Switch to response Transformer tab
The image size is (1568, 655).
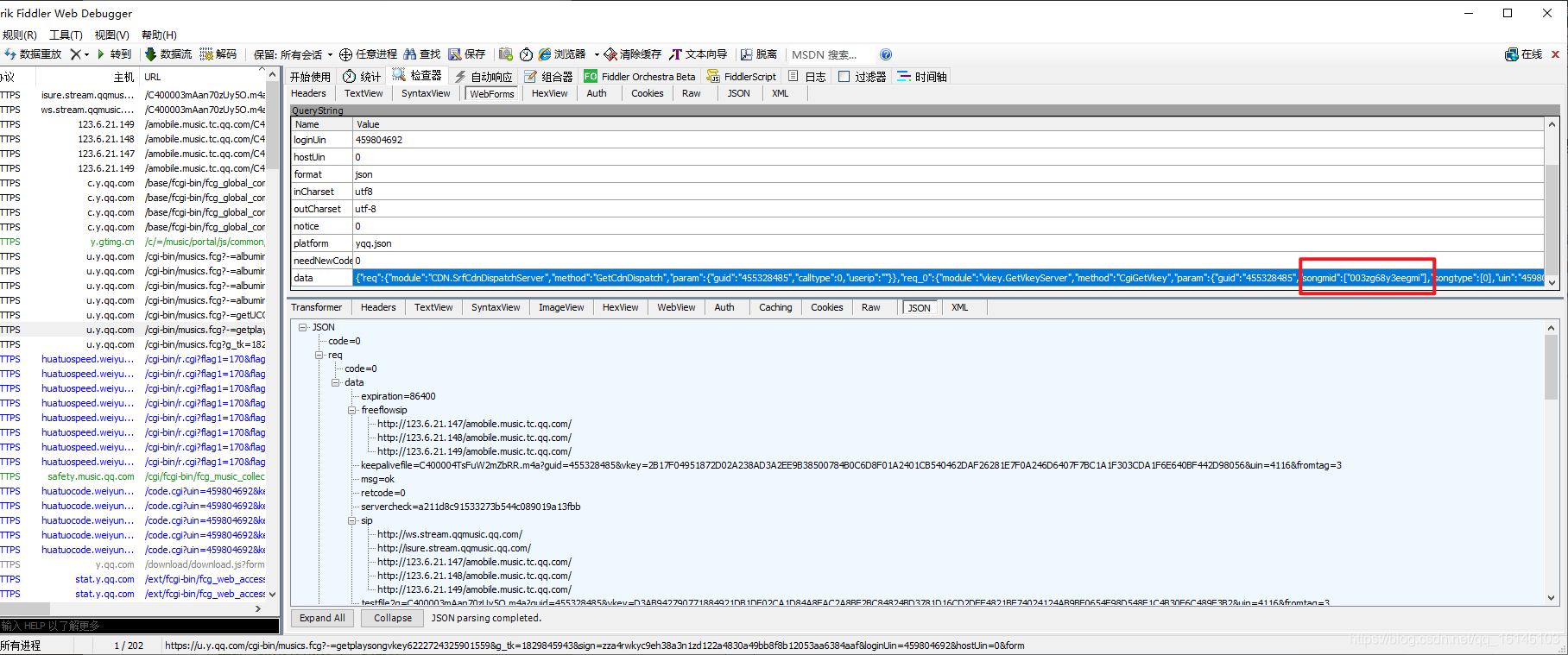pos(316,307)
